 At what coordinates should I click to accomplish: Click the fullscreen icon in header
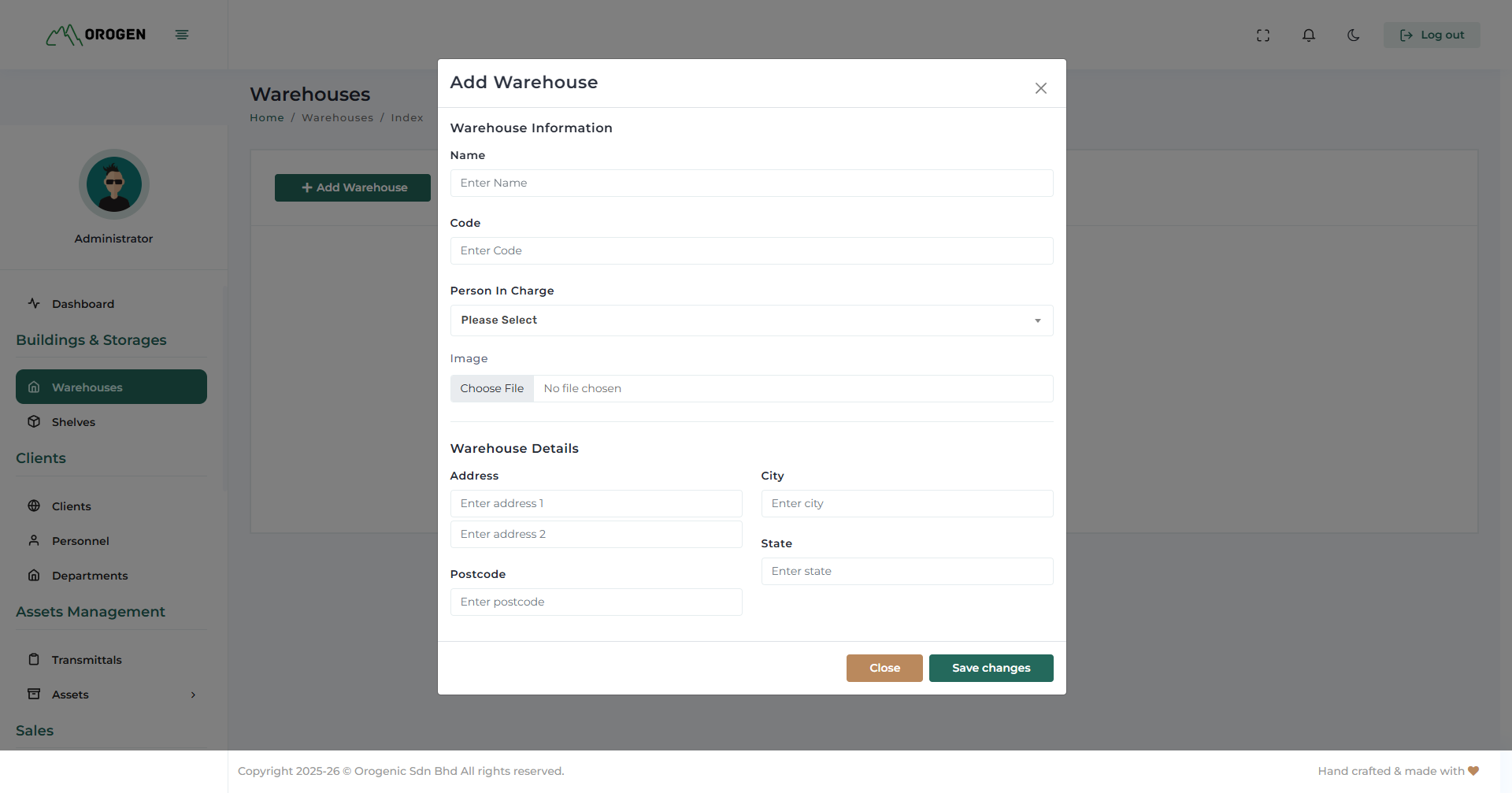tap(1263, 35)
